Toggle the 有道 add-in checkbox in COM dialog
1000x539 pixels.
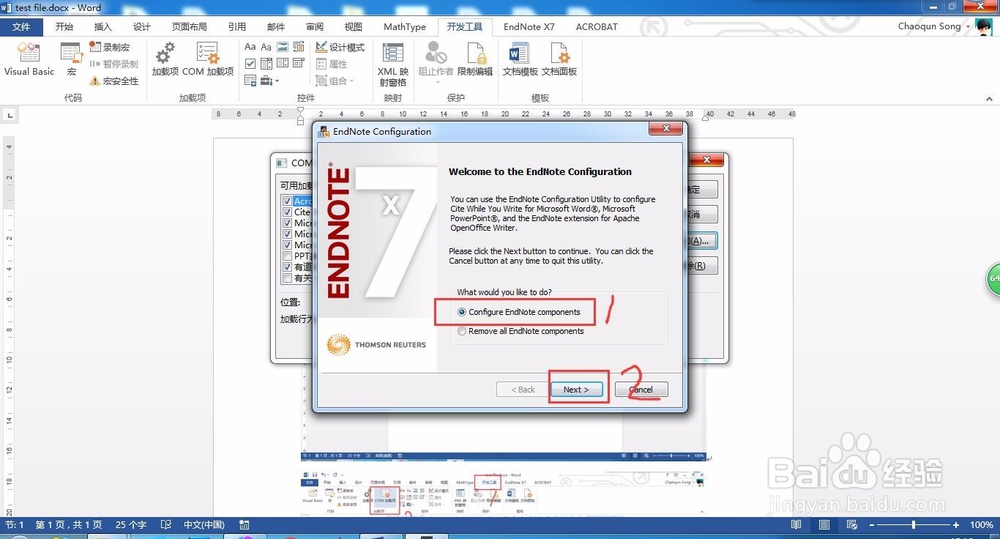tap(287, 267)
